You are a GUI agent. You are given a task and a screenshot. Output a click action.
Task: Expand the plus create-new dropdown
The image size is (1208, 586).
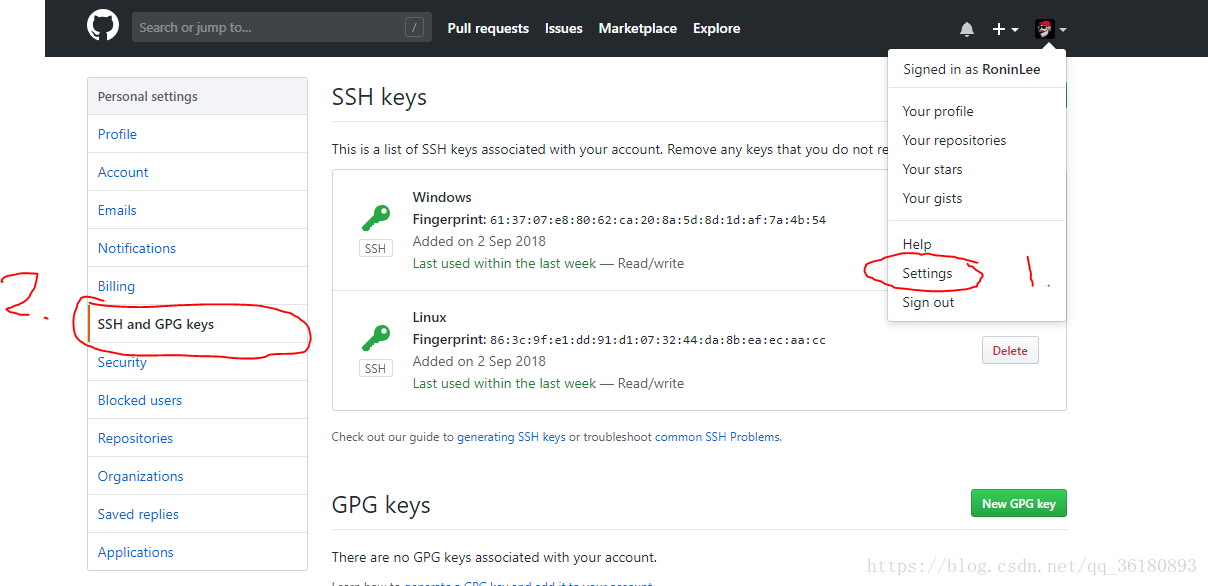pyautogui.click(x=1005, y=29)
